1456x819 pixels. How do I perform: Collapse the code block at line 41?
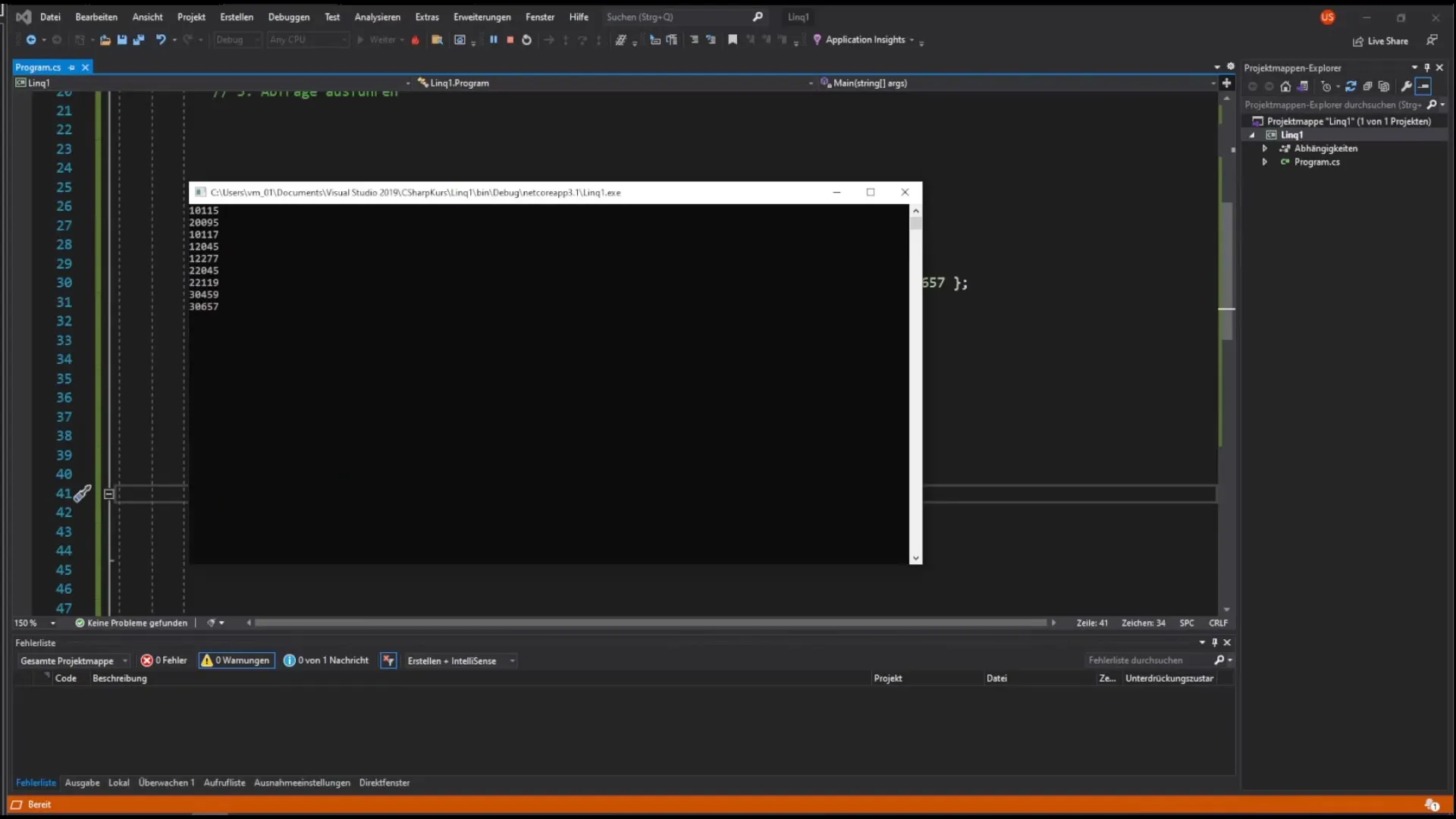(109, 494)
